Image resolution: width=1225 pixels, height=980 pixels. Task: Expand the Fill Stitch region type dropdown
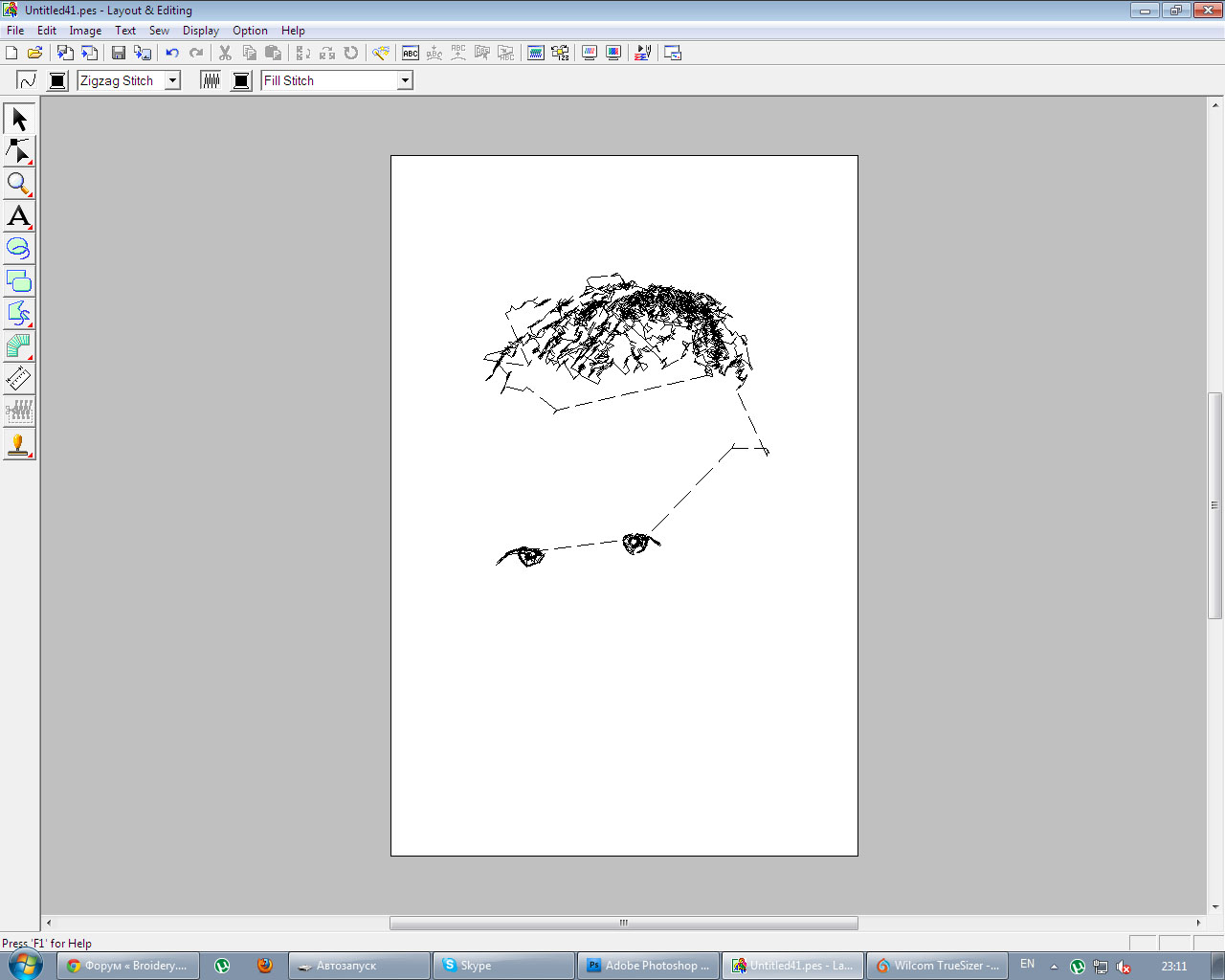click(x=405, y=80)
